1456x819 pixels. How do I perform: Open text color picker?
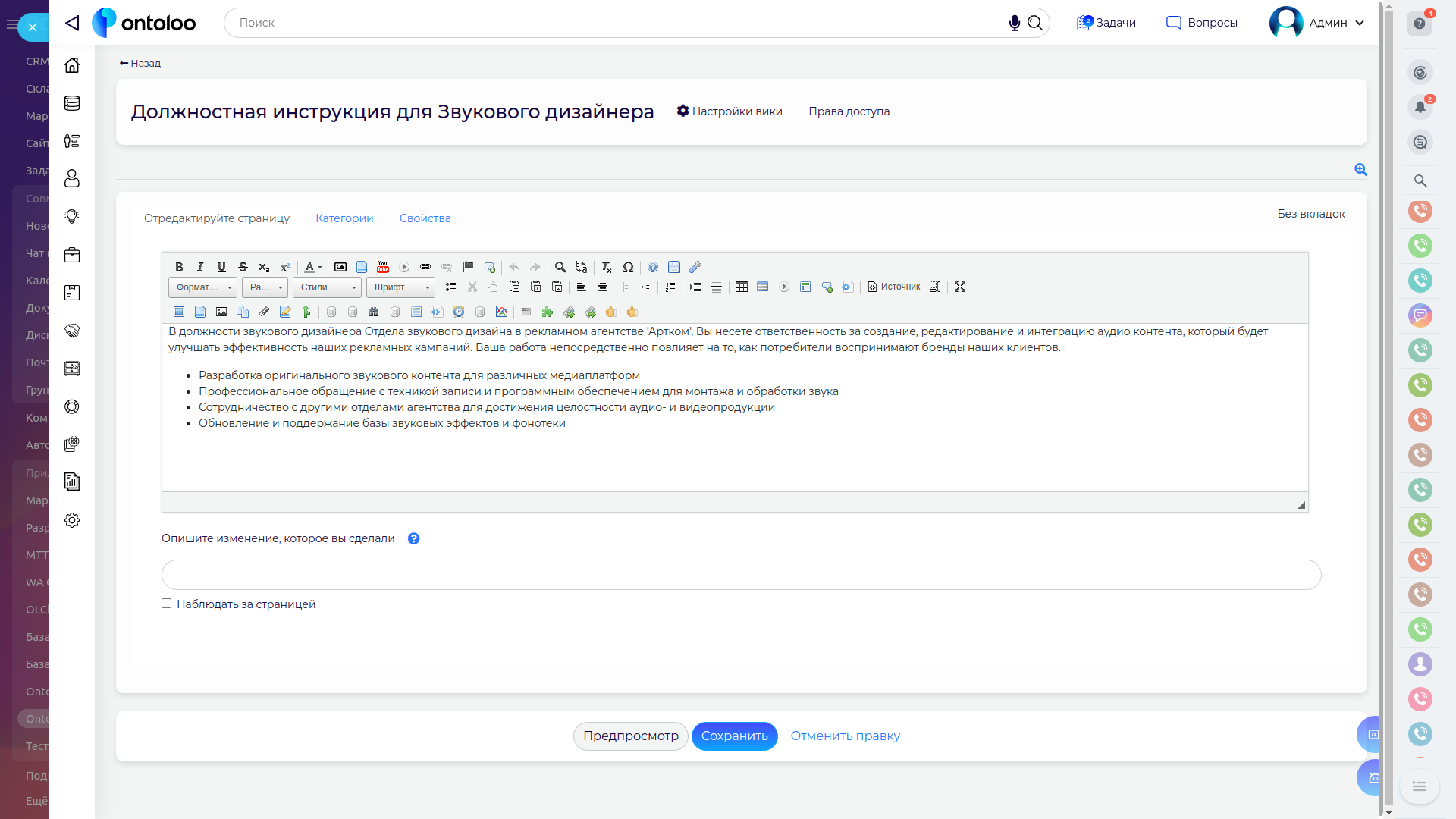pyautogui.click(x=312, y=267)
